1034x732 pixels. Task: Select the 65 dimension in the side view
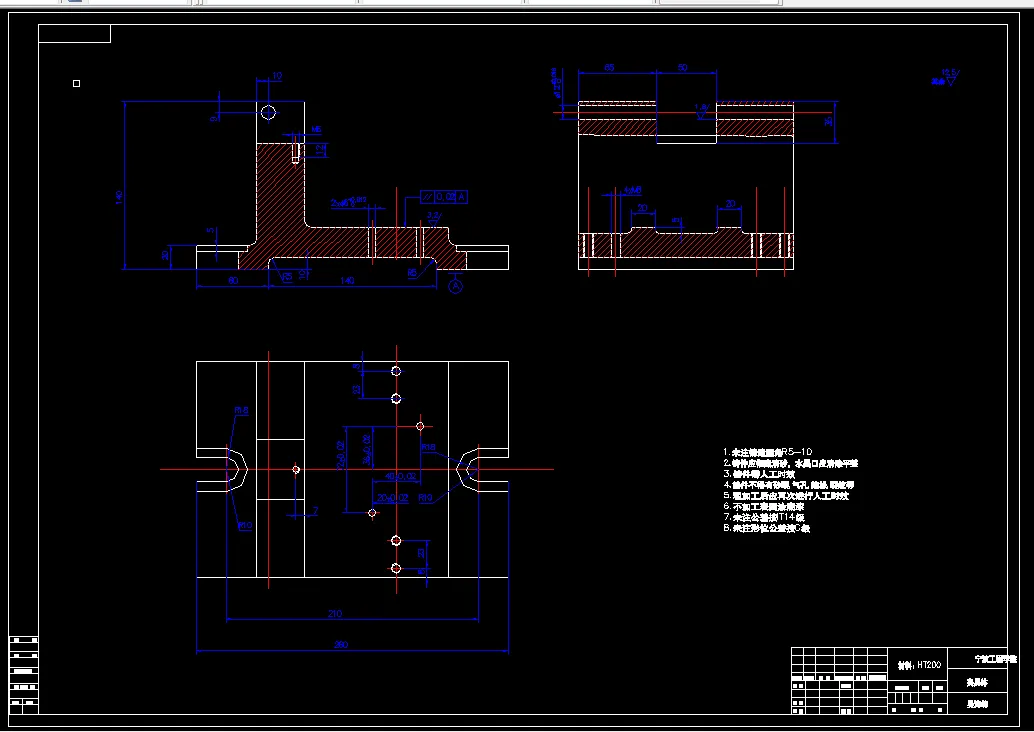(609, 68)
